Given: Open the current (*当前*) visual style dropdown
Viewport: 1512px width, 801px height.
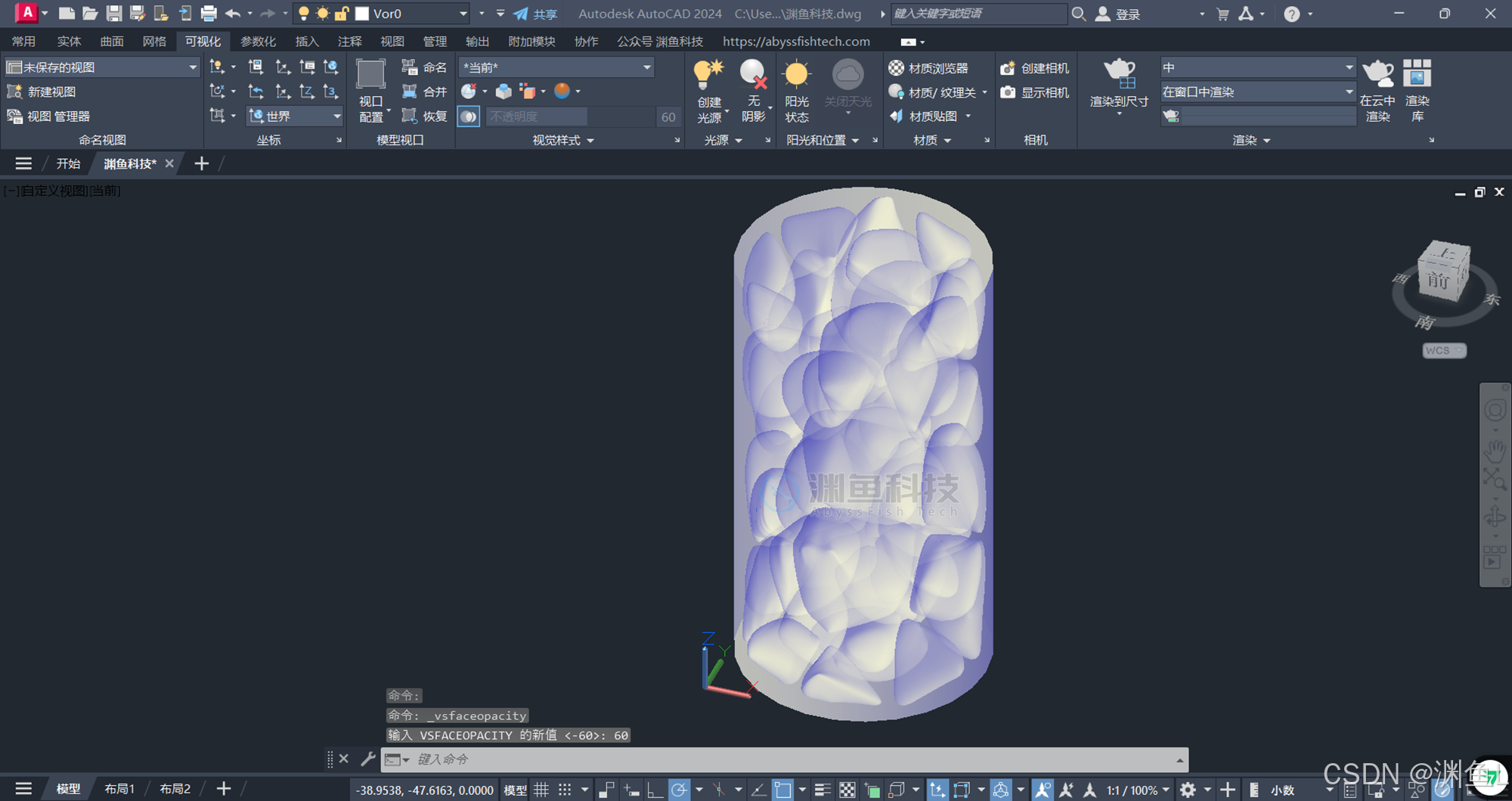Looking at the screenshot, I should click(556, 67).
